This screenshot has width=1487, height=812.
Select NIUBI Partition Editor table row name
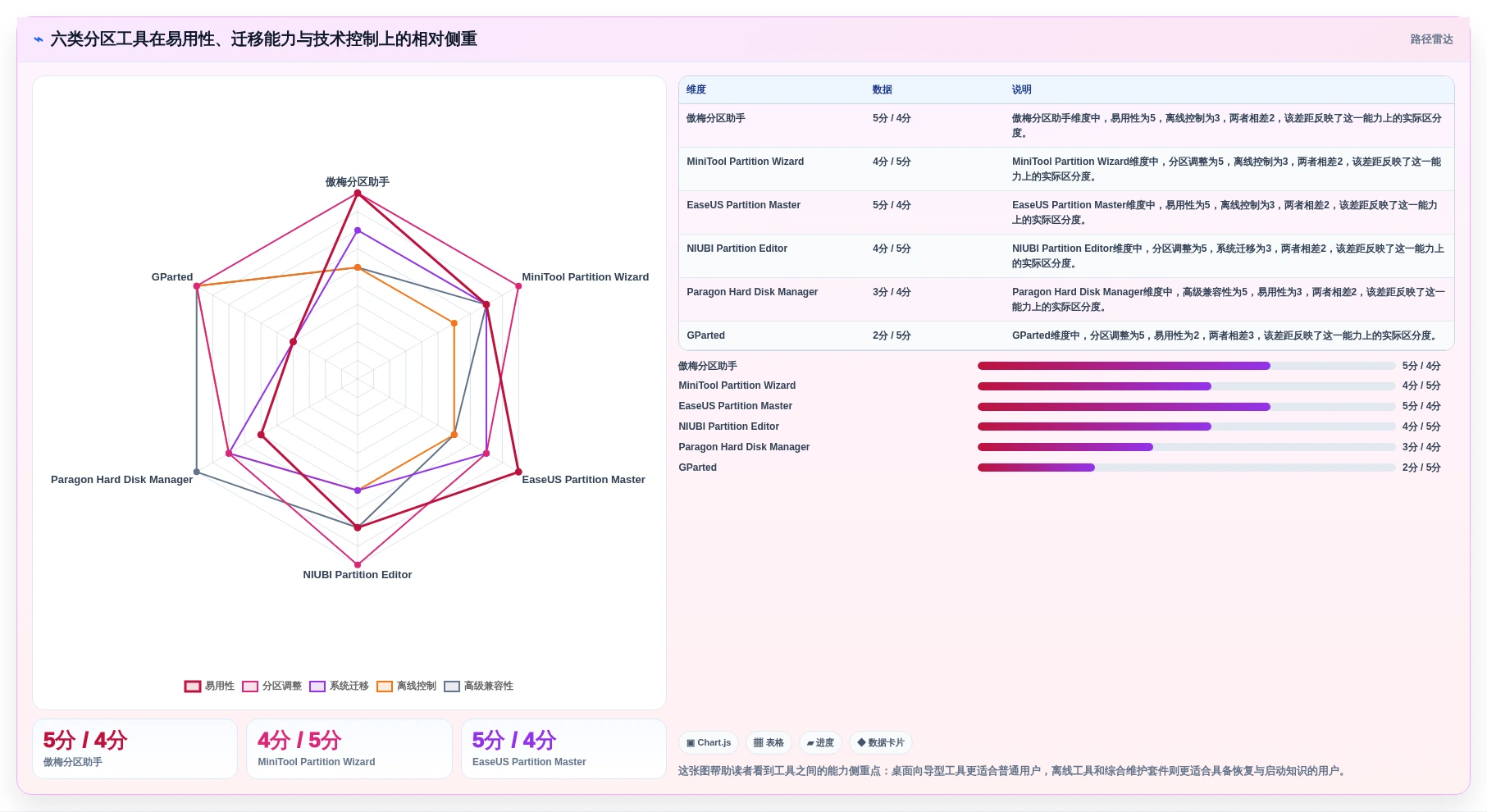pos(737,249)
